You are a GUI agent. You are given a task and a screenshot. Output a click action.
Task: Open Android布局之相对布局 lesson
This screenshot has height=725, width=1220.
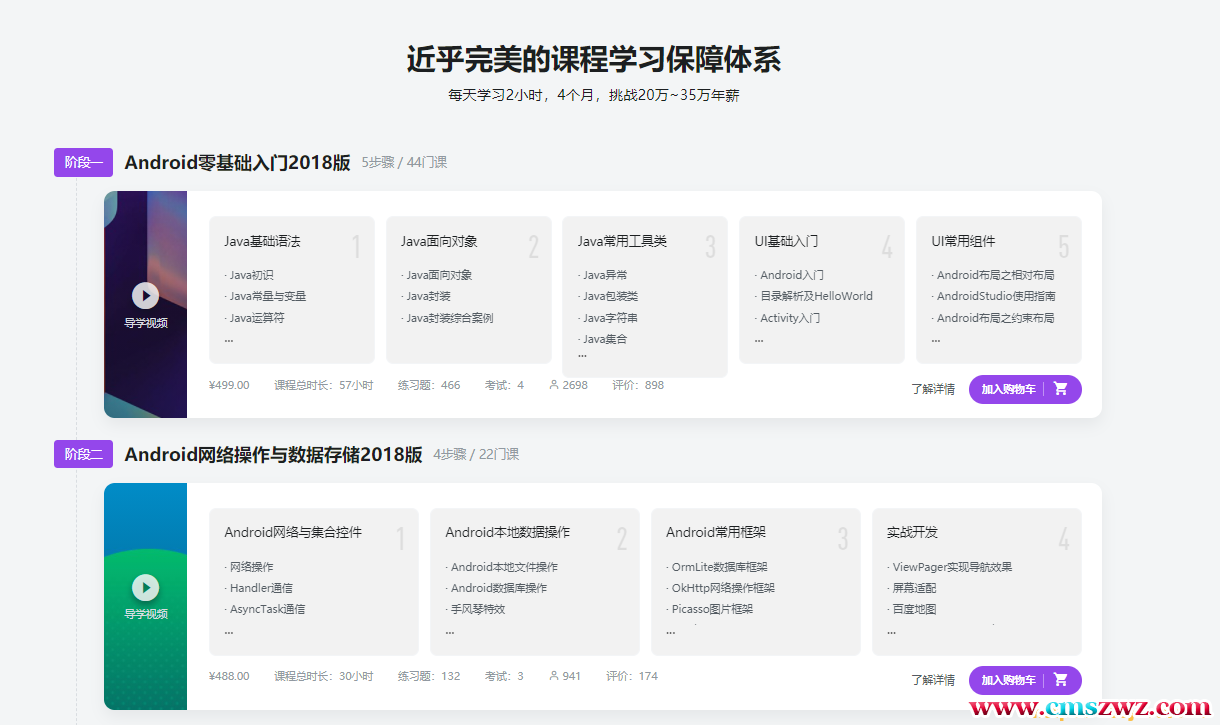coord(995,275)
